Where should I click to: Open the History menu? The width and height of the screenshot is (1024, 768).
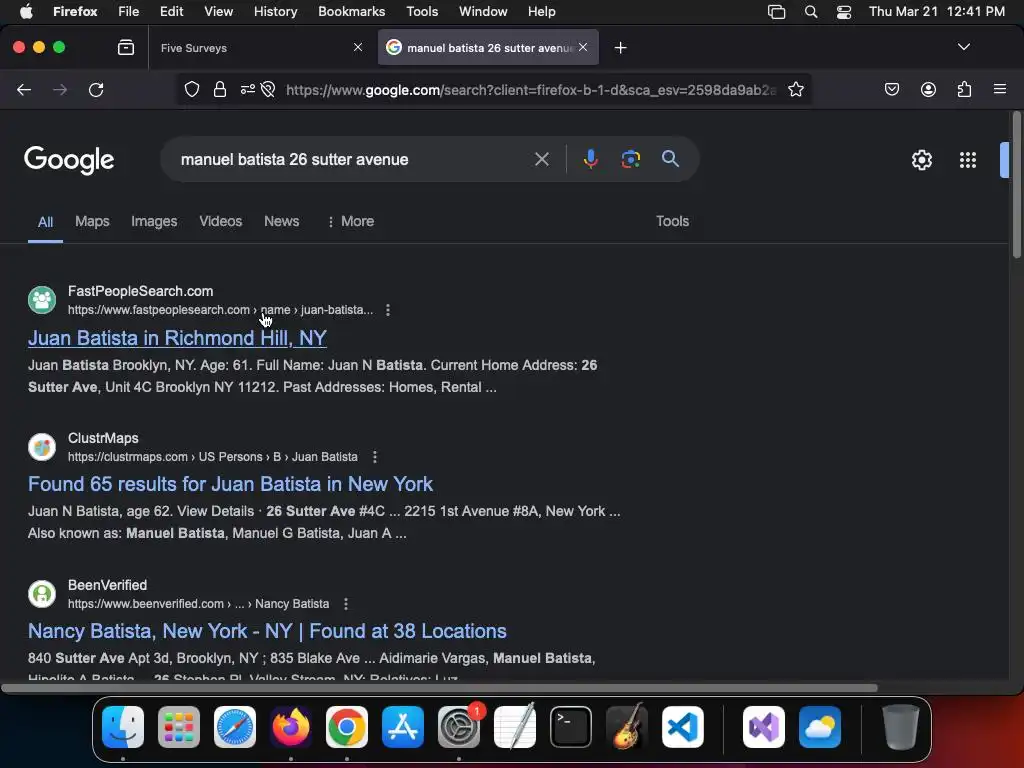275,12
